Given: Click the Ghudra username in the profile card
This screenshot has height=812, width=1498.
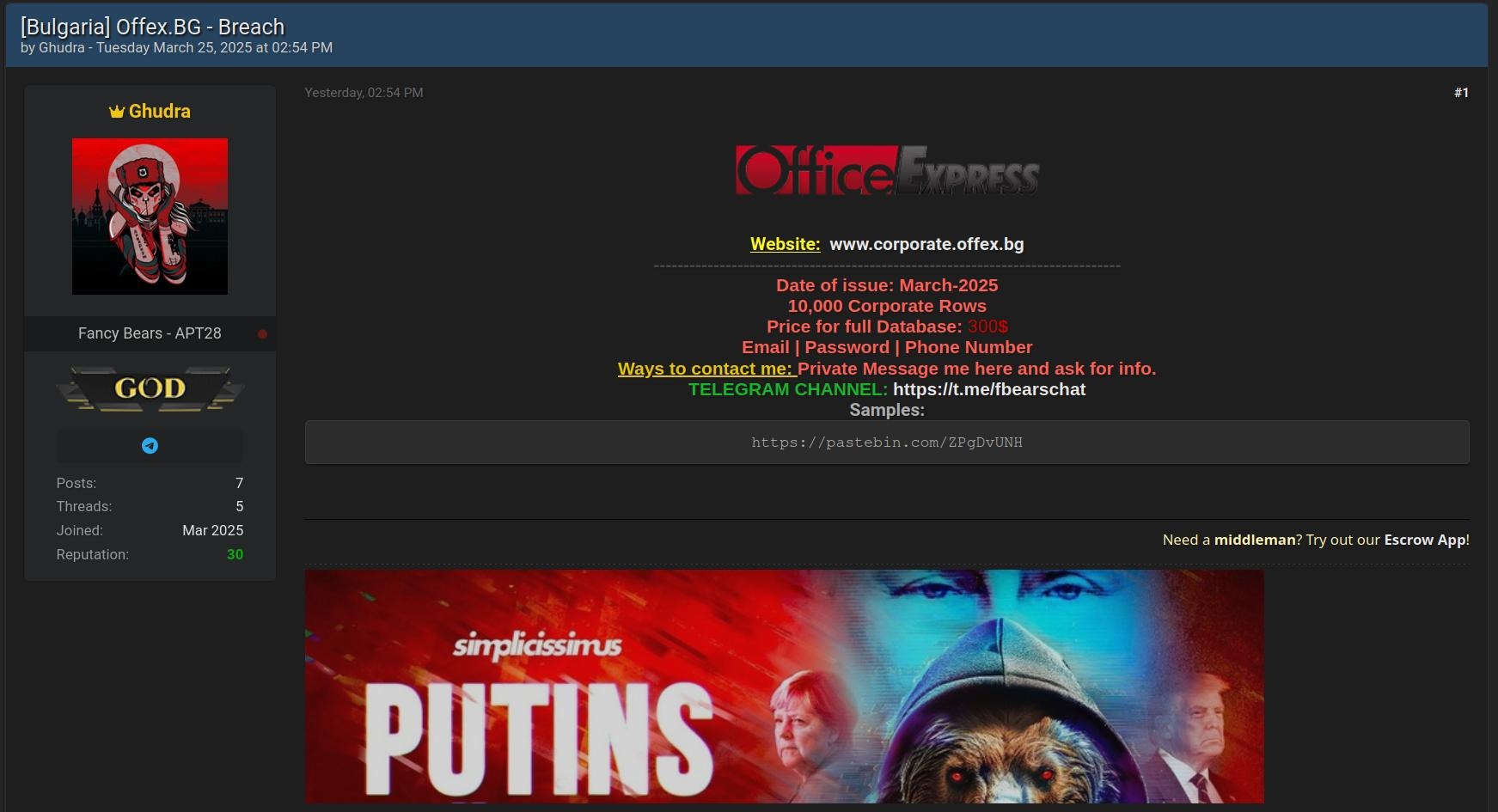Looking at the screenshot, I should 160,111.
